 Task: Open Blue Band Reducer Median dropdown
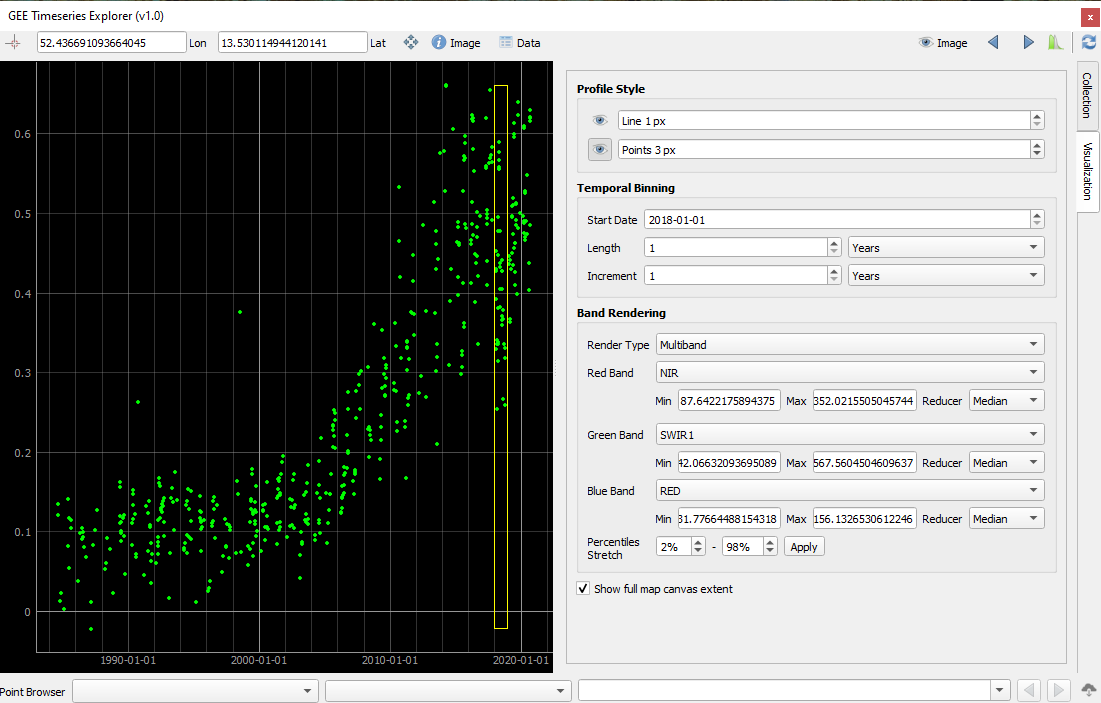click(x=1007, y=519)
